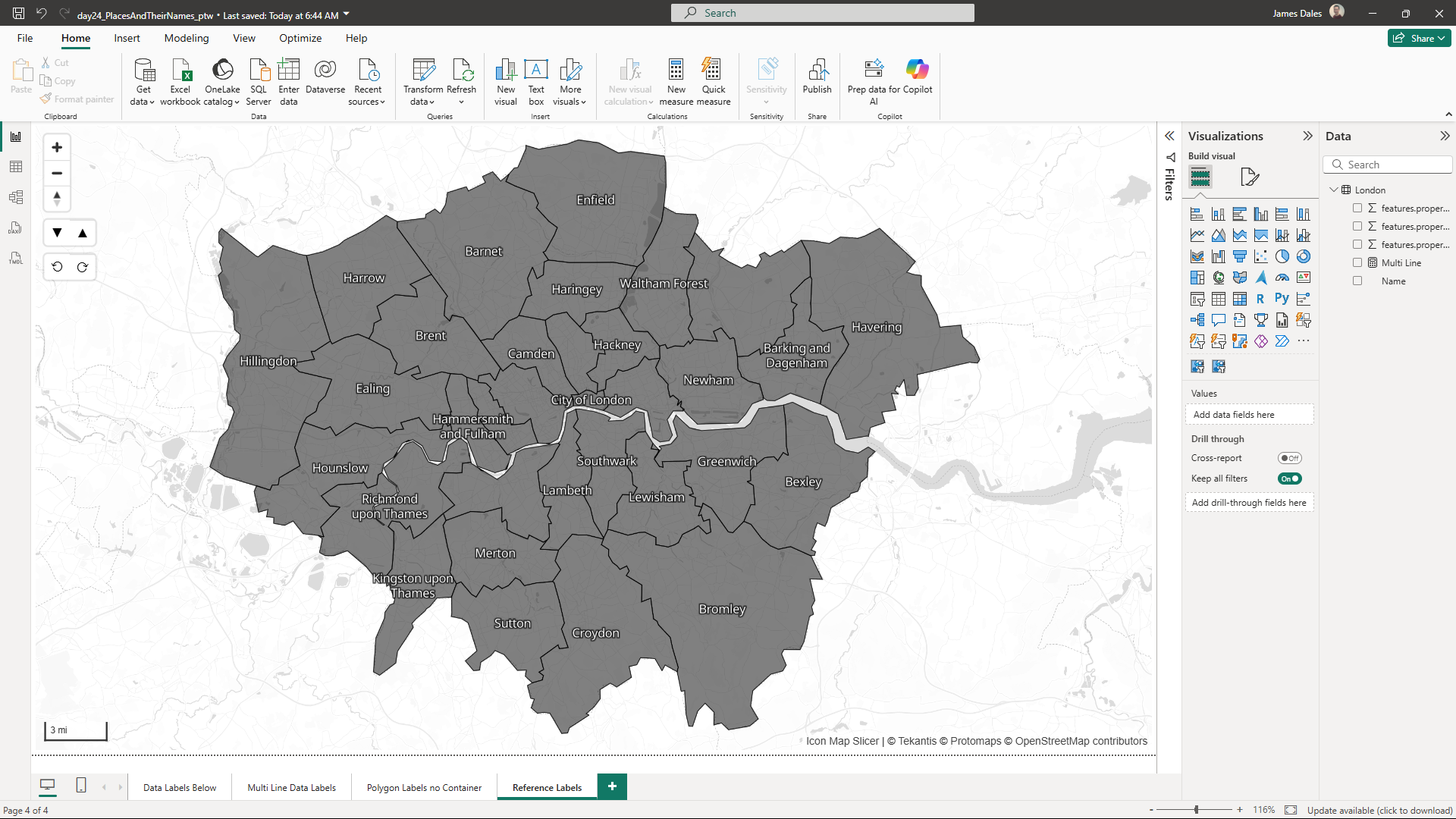Turn off Keep all filters toggle
Image resolution: width=1456 pixels, height=819 pixels.
pos(1289,479)
